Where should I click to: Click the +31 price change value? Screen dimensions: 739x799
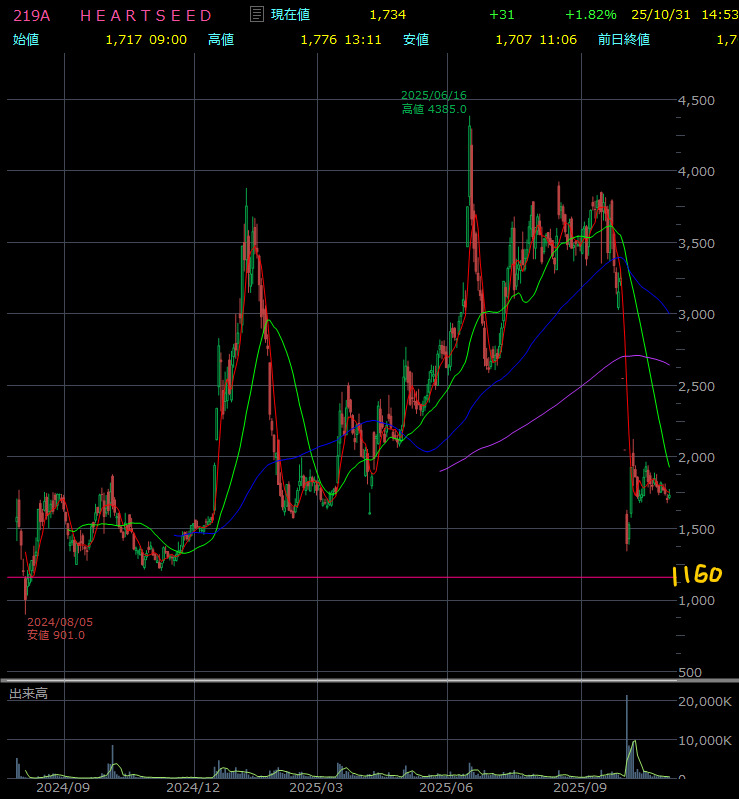point(501,15)
